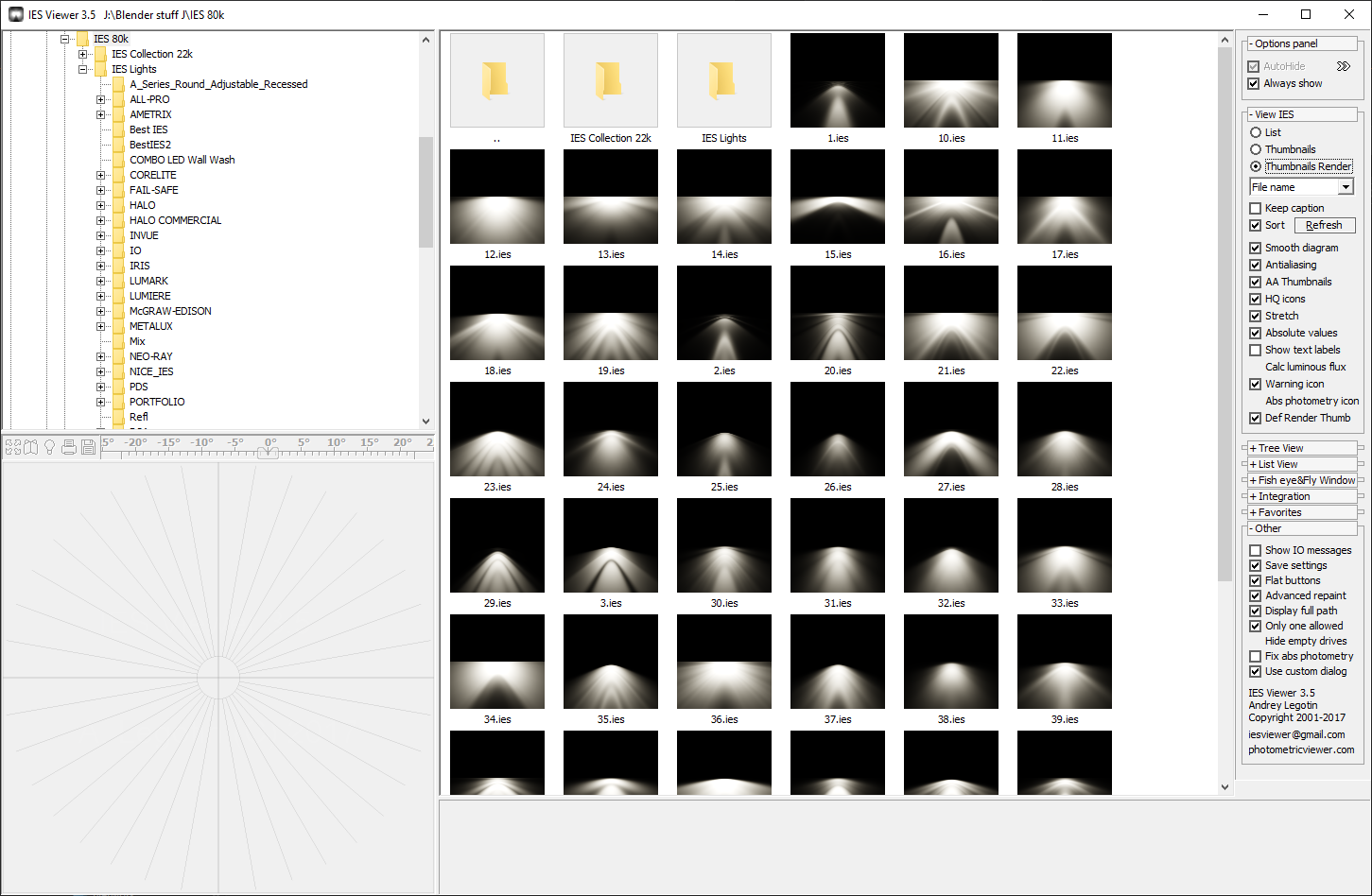Toggle the Flat buttons checkbox
Viewport: 1372px width, 896px height.
point(1256,580)
